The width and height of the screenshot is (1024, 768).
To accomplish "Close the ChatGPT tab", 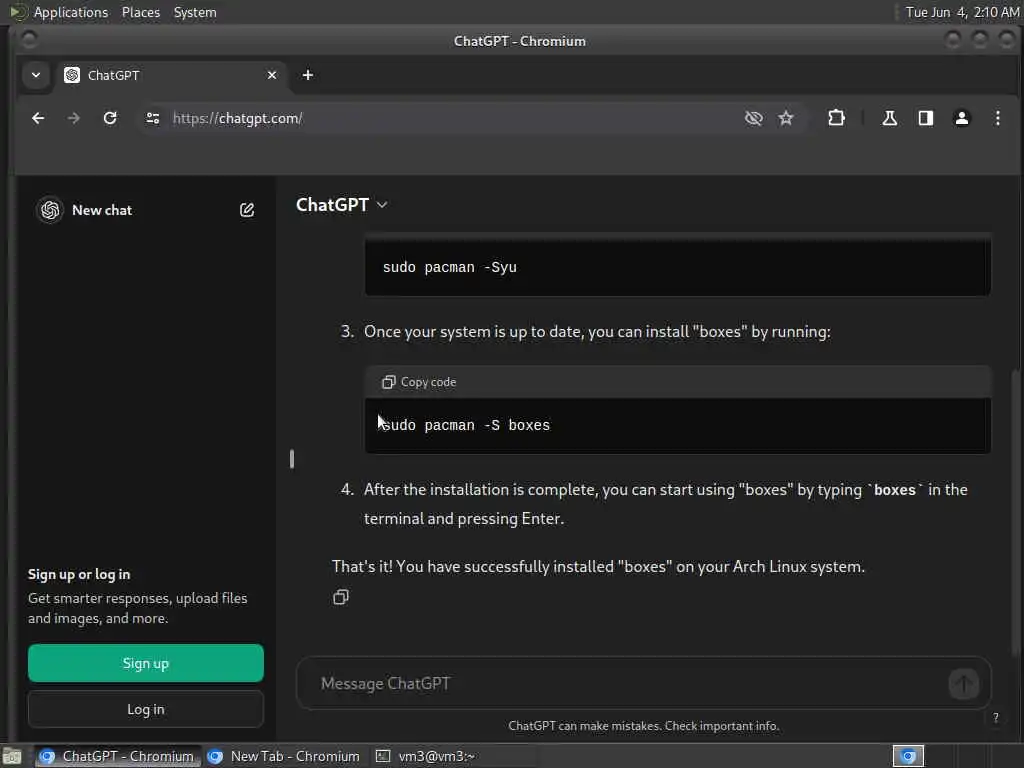I will pos(272,75).
